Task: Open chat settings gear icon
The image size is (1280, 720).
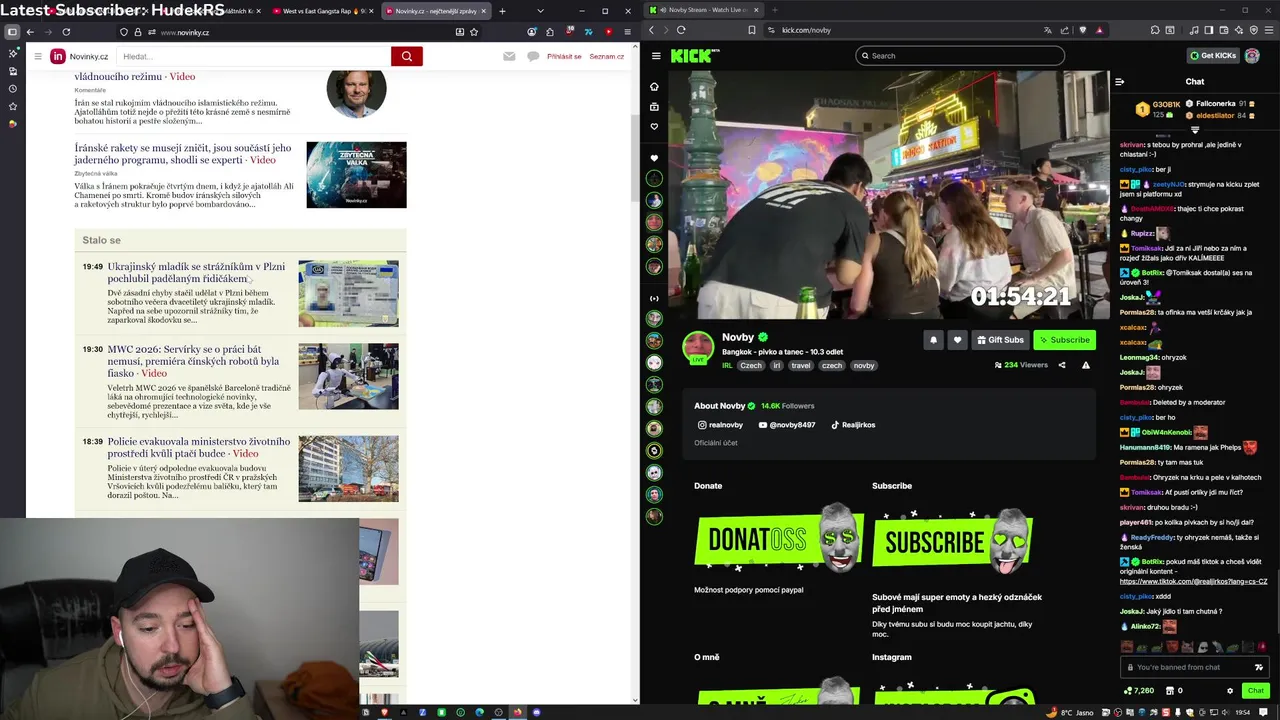Action: click(x=1230, y=691)
